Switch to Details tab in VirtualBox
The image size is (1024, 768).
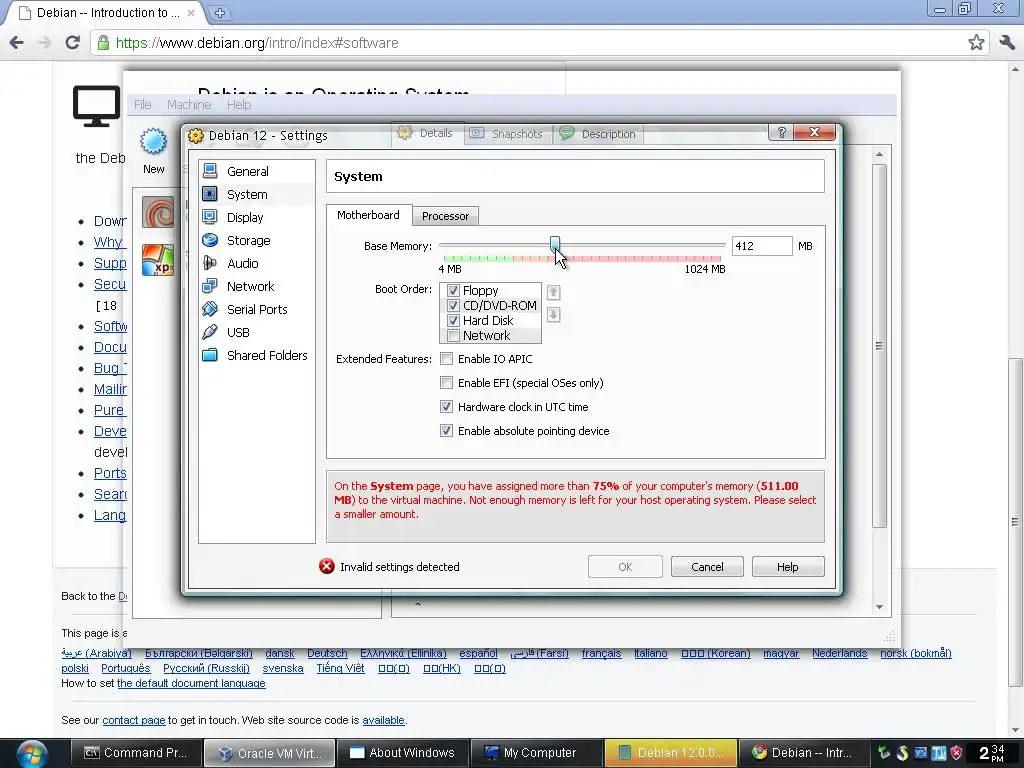[x=428, y=133]
